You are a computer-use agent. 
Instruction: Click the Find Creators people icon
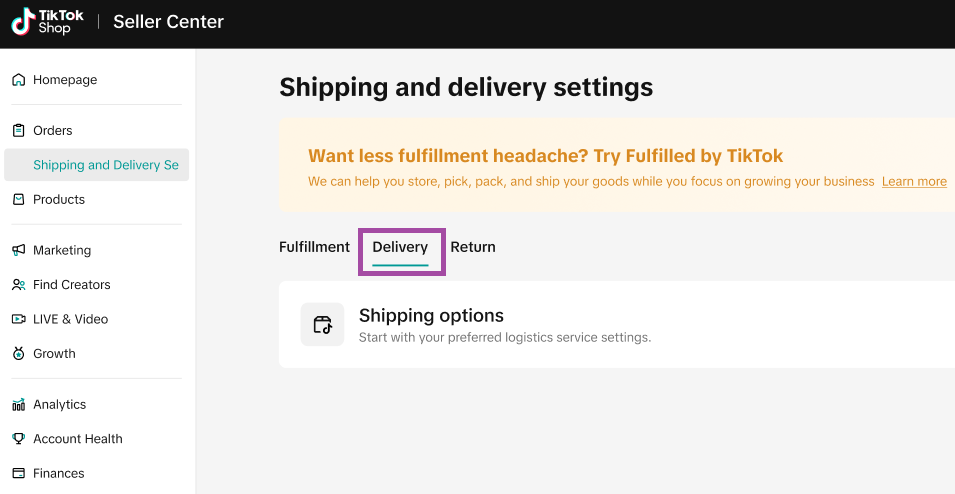coord(18,285)
